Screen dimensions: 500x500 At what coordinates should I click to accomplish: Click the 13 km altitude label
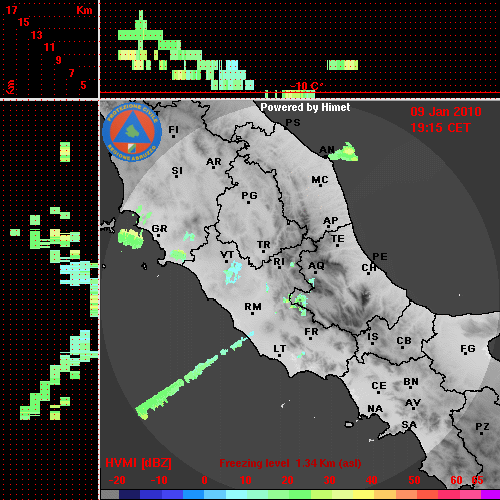pos(37,35)
